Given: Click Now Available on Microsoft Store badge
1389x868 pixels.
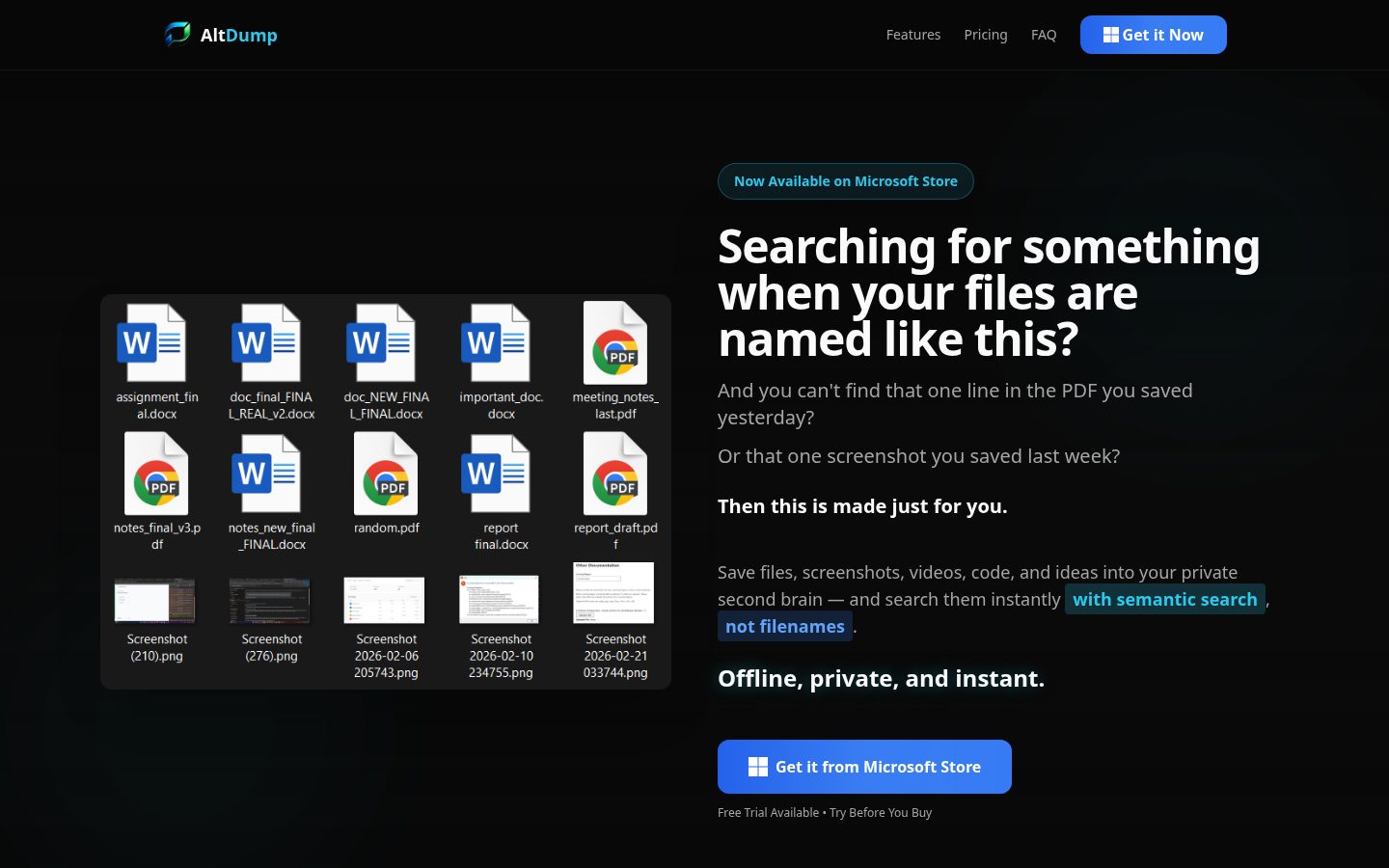Looking at the screenshot, I should (846, 181).
